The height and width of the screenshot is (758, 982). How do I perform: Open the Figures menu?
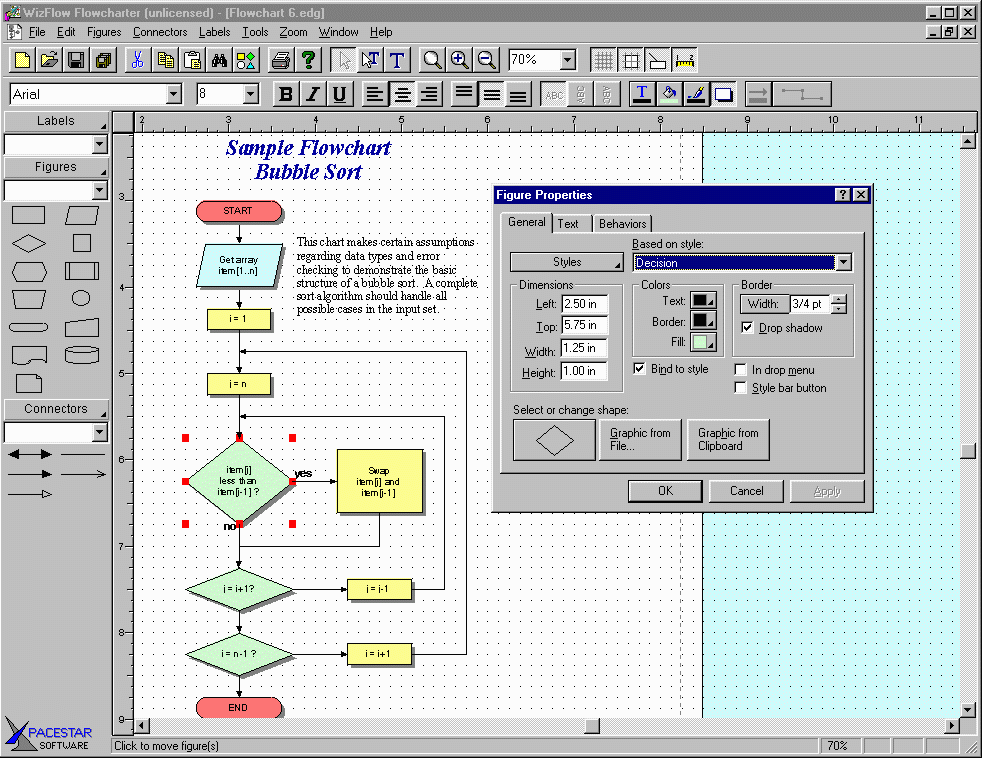[104, 32]
